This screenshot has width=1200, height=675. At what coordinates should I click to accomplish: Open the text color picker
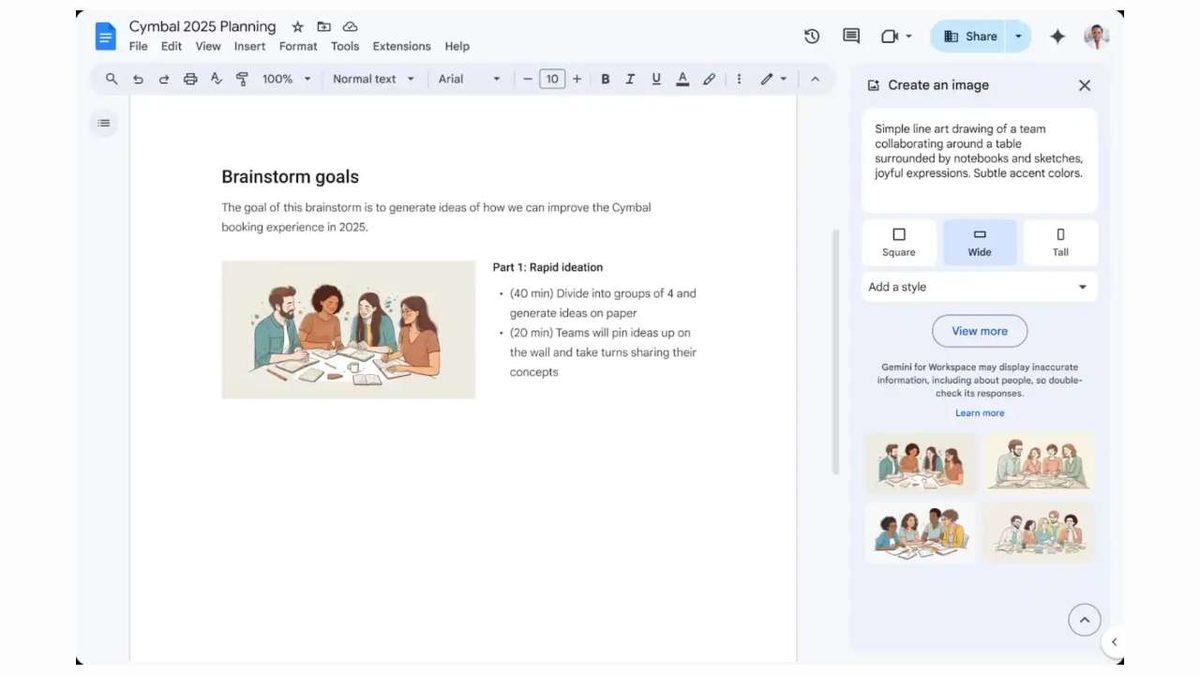[x=682, y=78]
